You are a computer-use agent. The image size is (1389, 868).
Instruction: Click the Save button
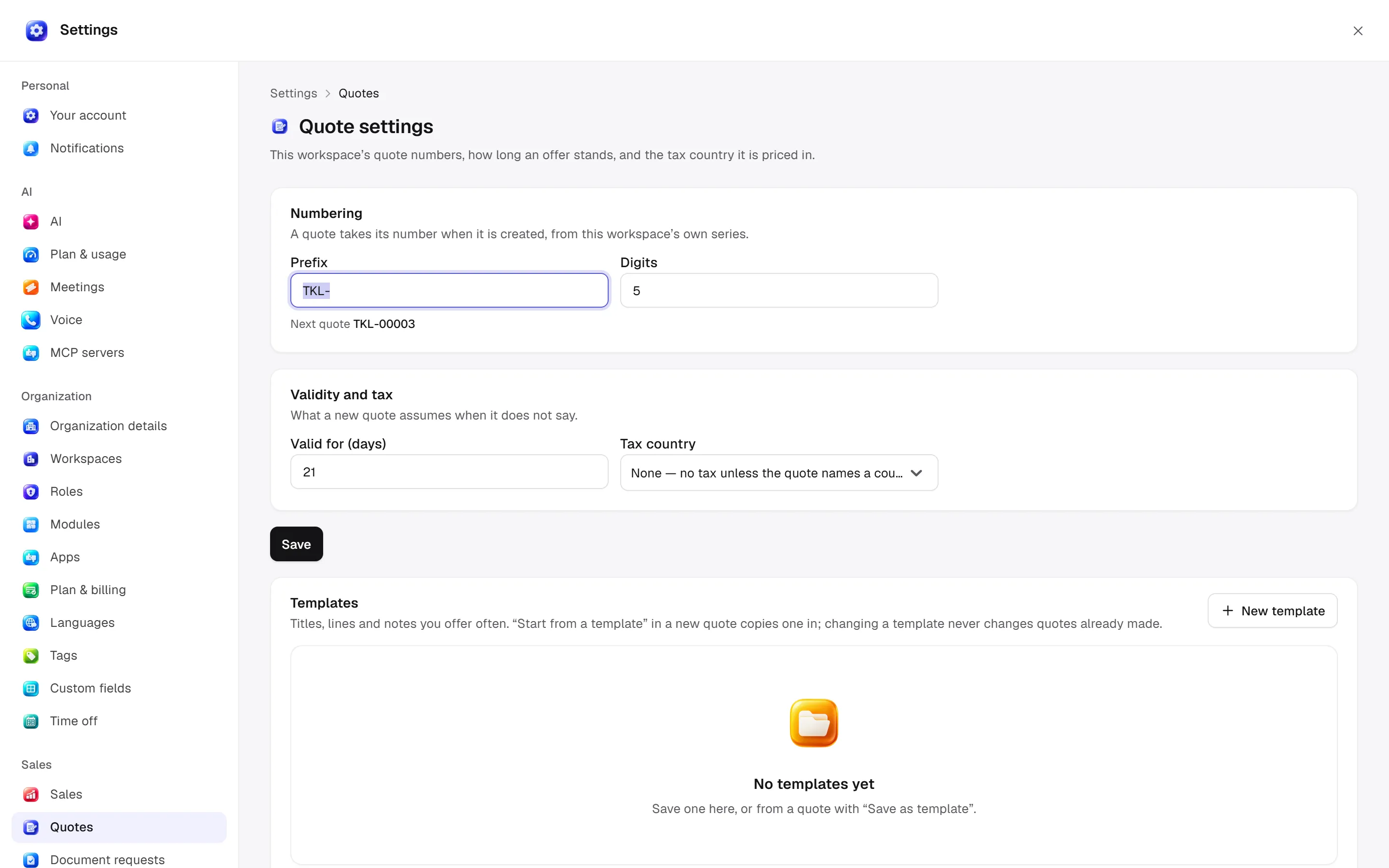point(296,543)
